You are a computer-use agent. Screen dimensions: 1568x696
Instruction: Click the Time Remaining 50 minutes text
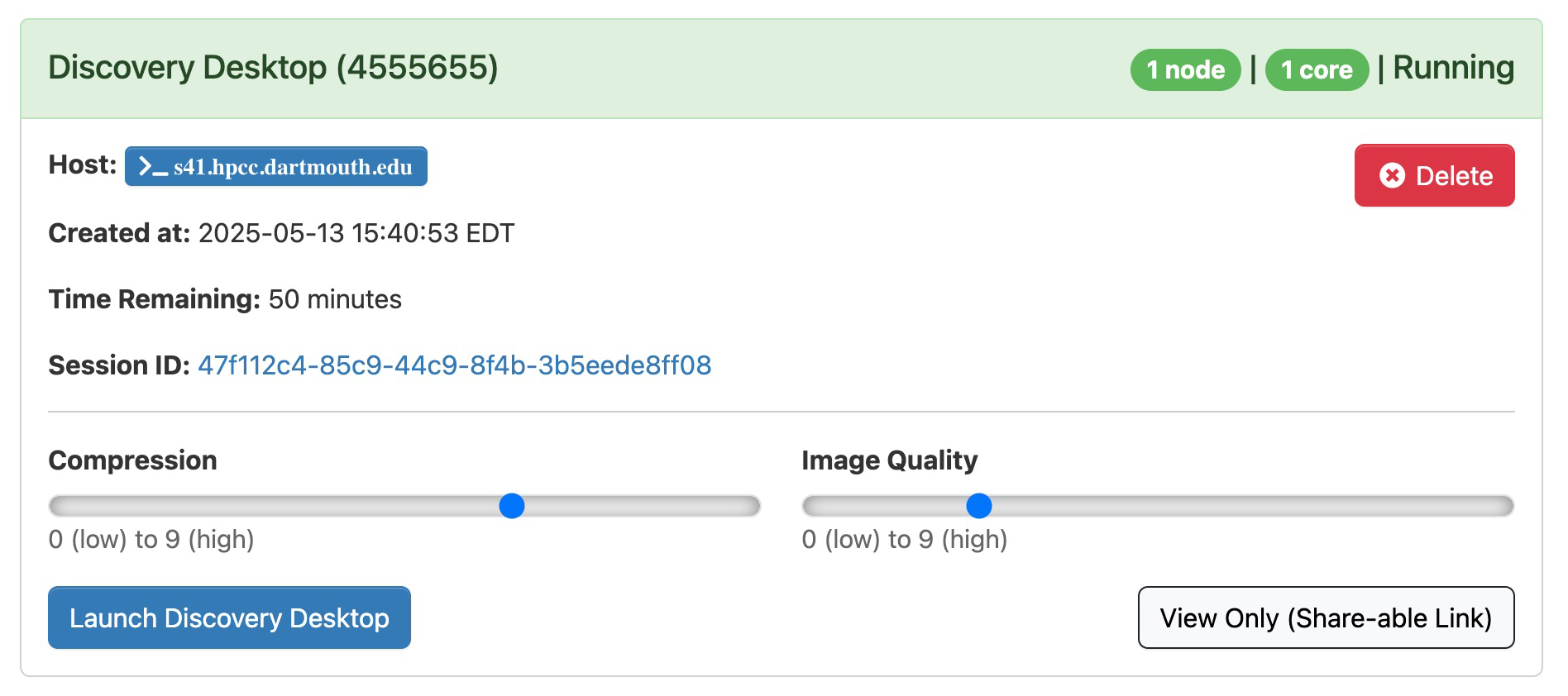point(334,299)
